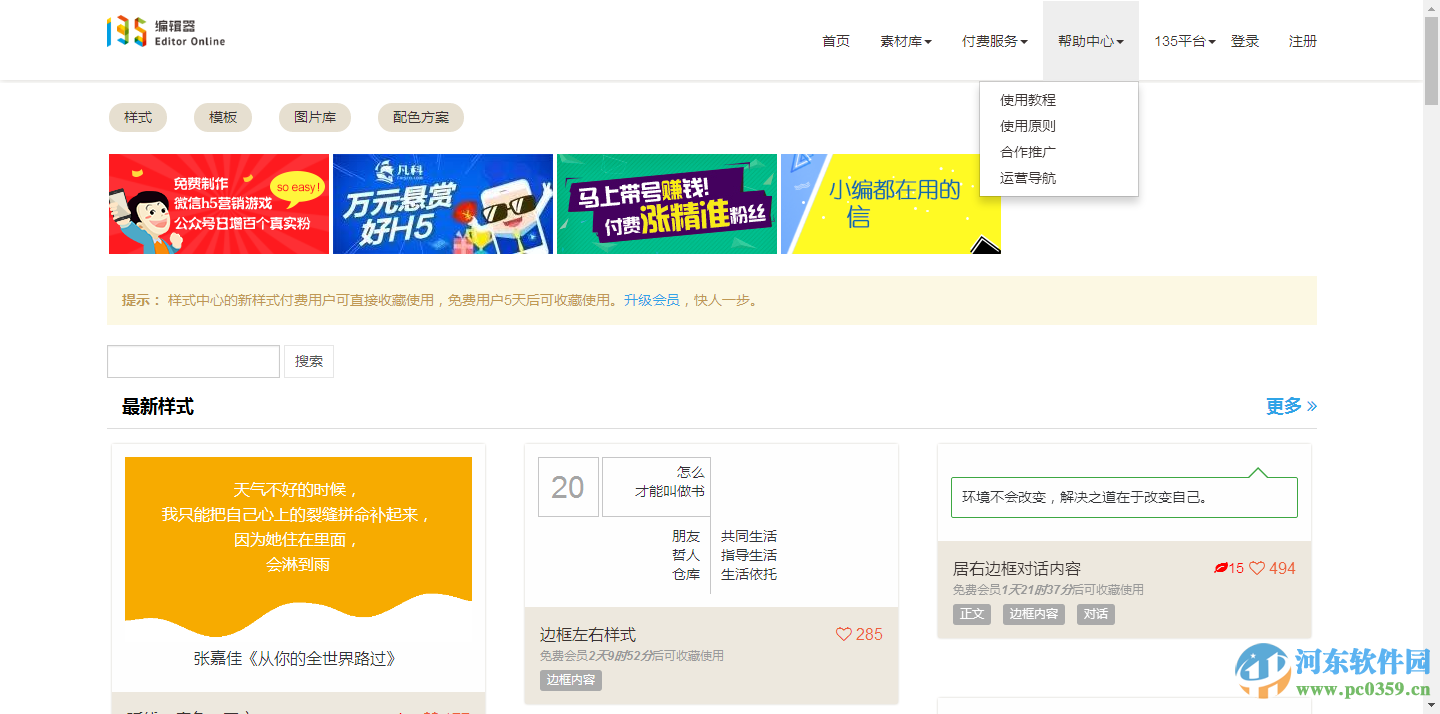The height and width of the screenshot is (714, 1440).
Task: Click 张嘉佳《从你的全世界路过》 caption
Action: point(296,659)
